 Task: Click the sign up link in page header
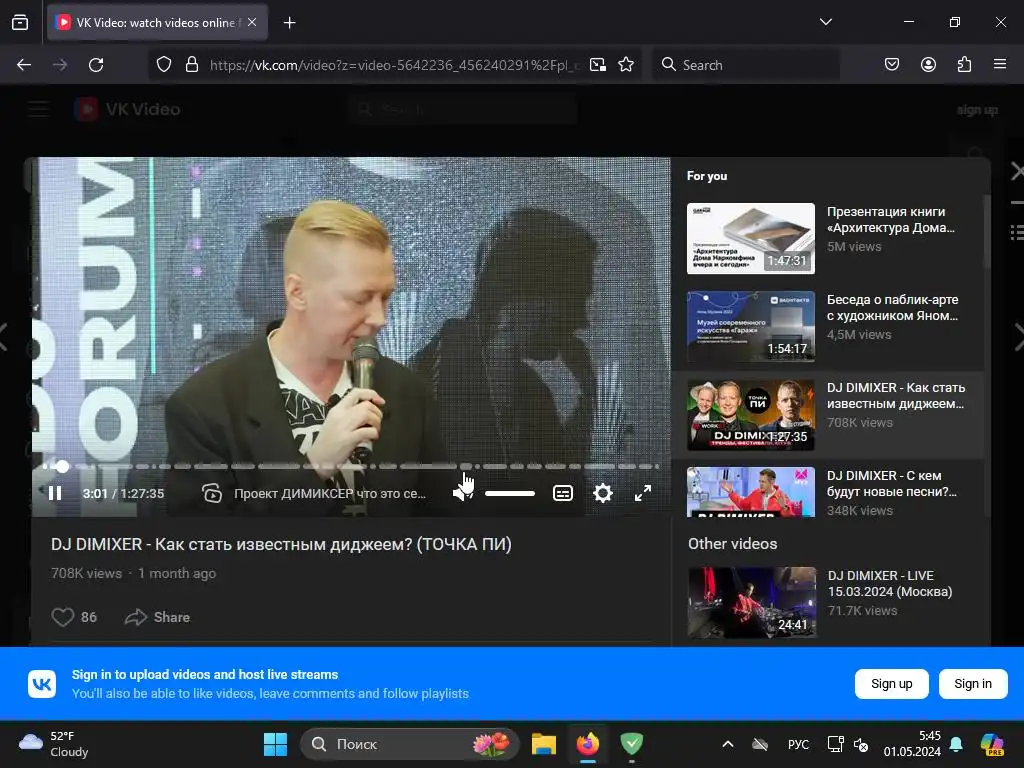977,110
